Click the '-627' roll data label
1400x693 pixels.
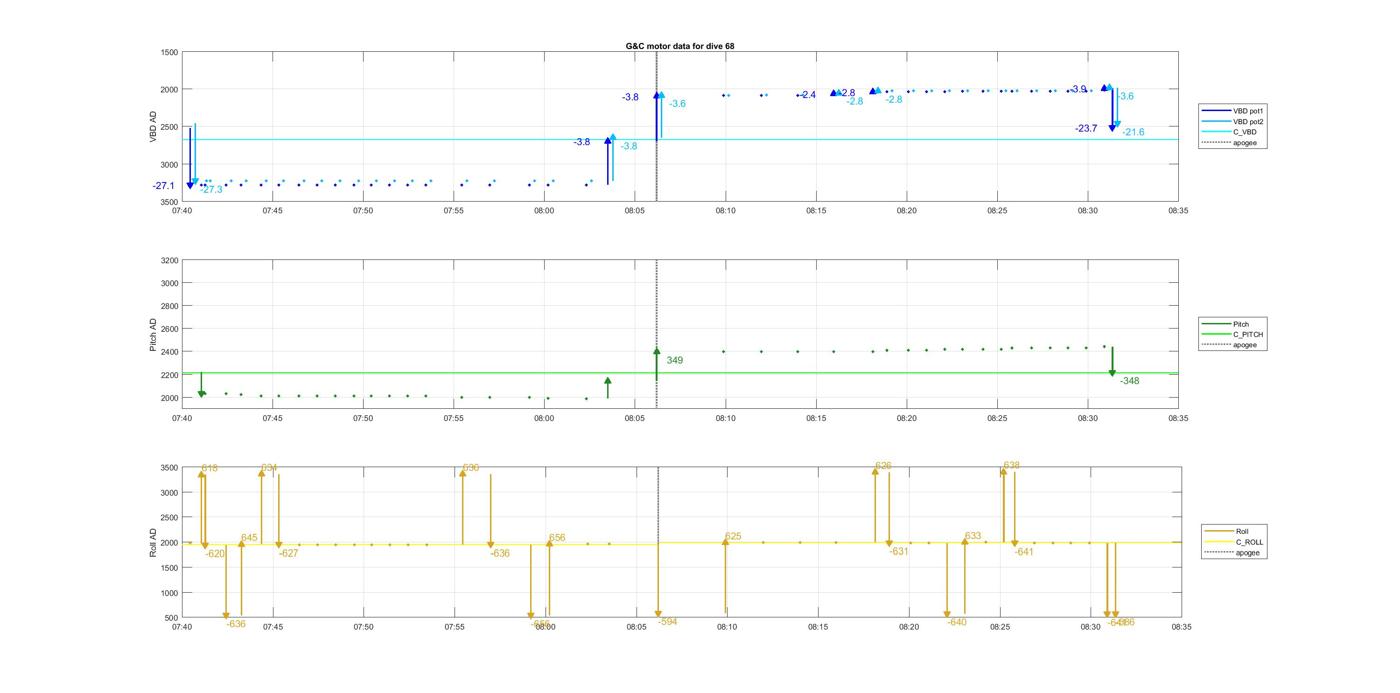click(288, 553)
